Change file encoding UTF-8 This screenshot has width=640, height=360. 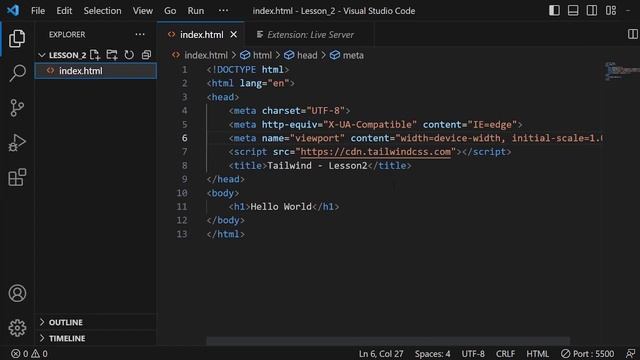473,353
